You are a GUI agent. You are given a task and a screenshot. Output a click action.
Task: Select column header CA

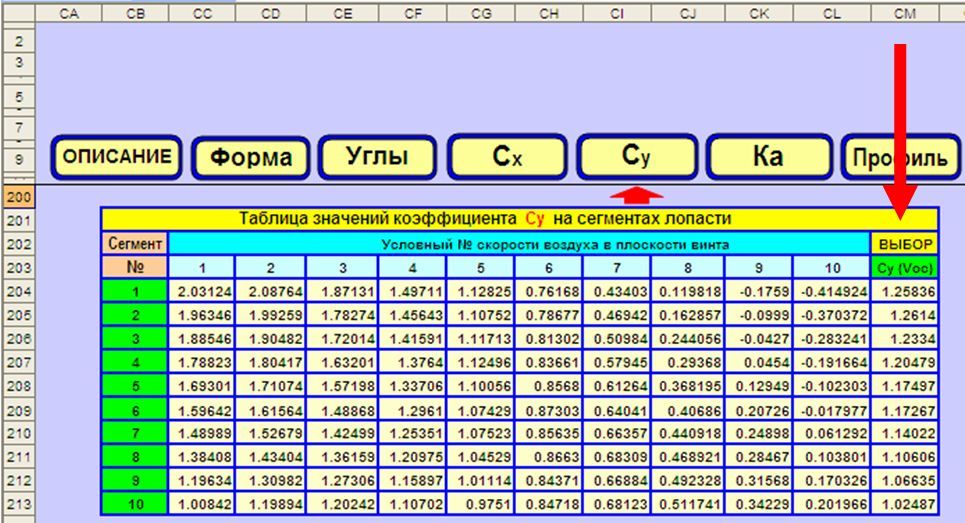point(69,14)
